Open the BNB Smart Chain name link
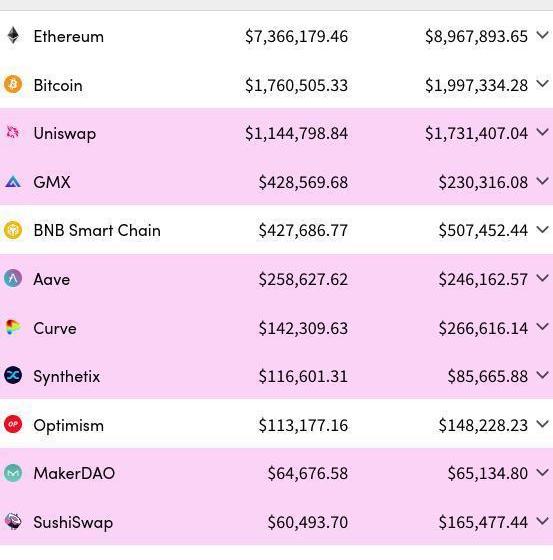Viewport: 553px width, 560px height. (x=97, y=230)
